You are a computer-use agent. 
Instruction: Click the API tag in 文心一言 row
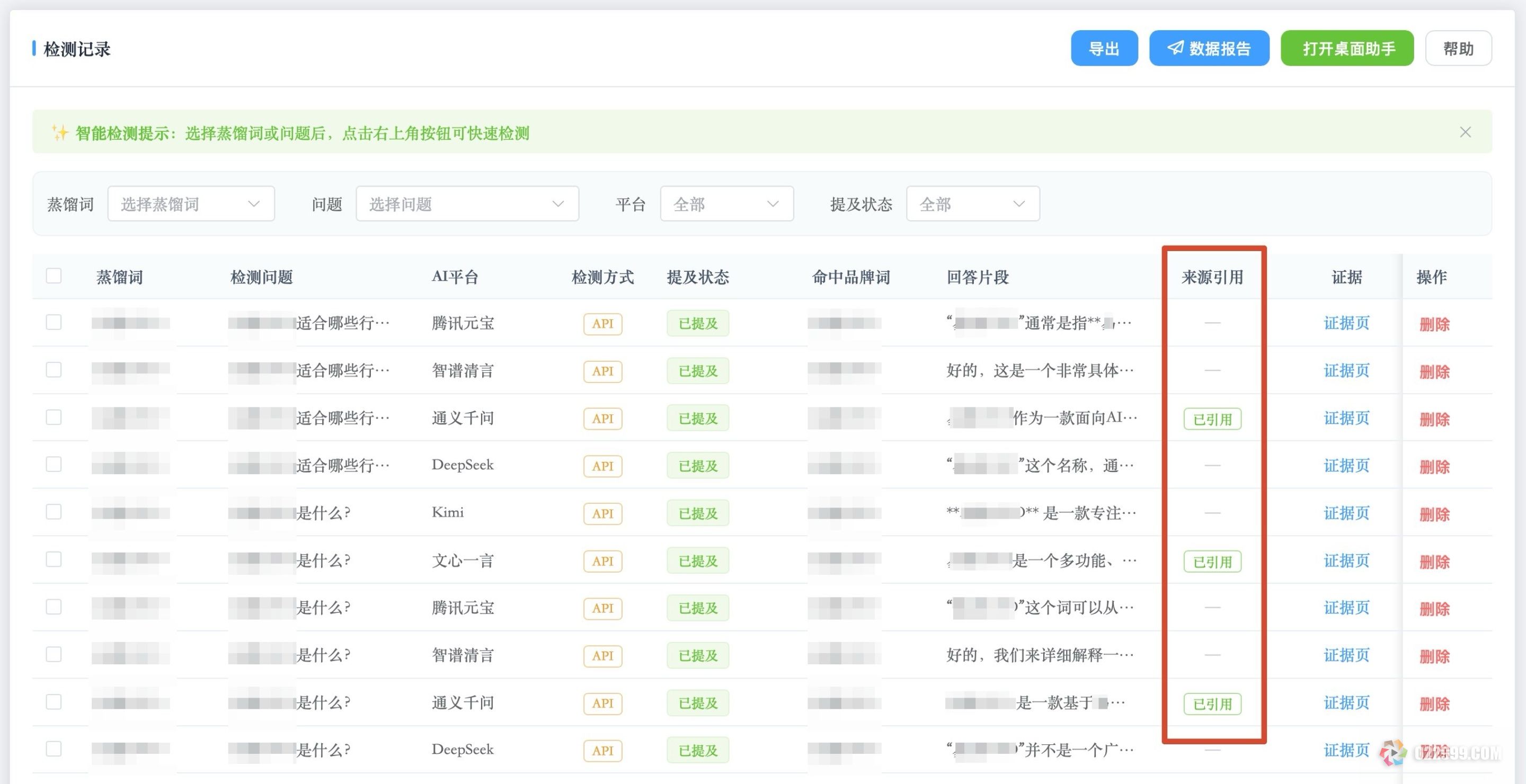602,561
